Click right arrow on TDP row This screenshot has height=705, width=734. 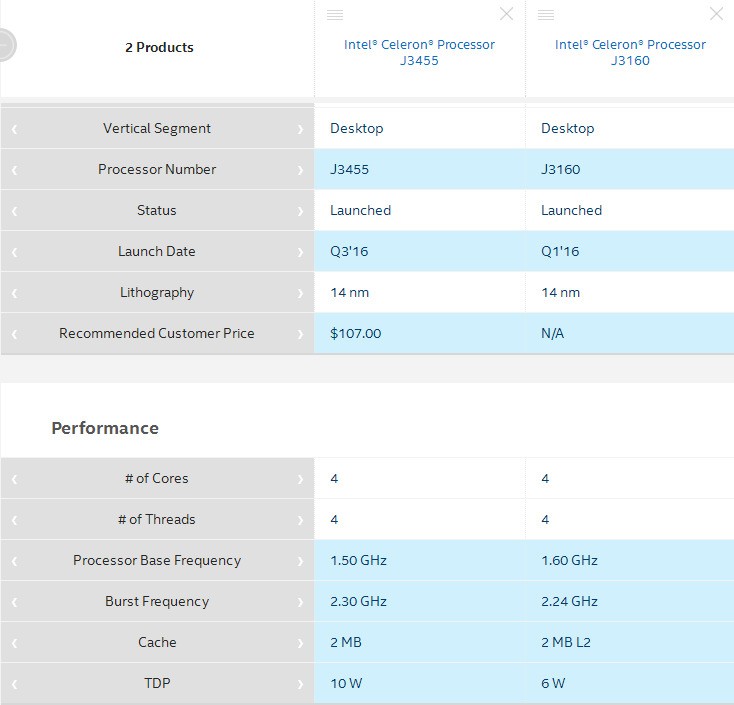click(x=300, y=684)
